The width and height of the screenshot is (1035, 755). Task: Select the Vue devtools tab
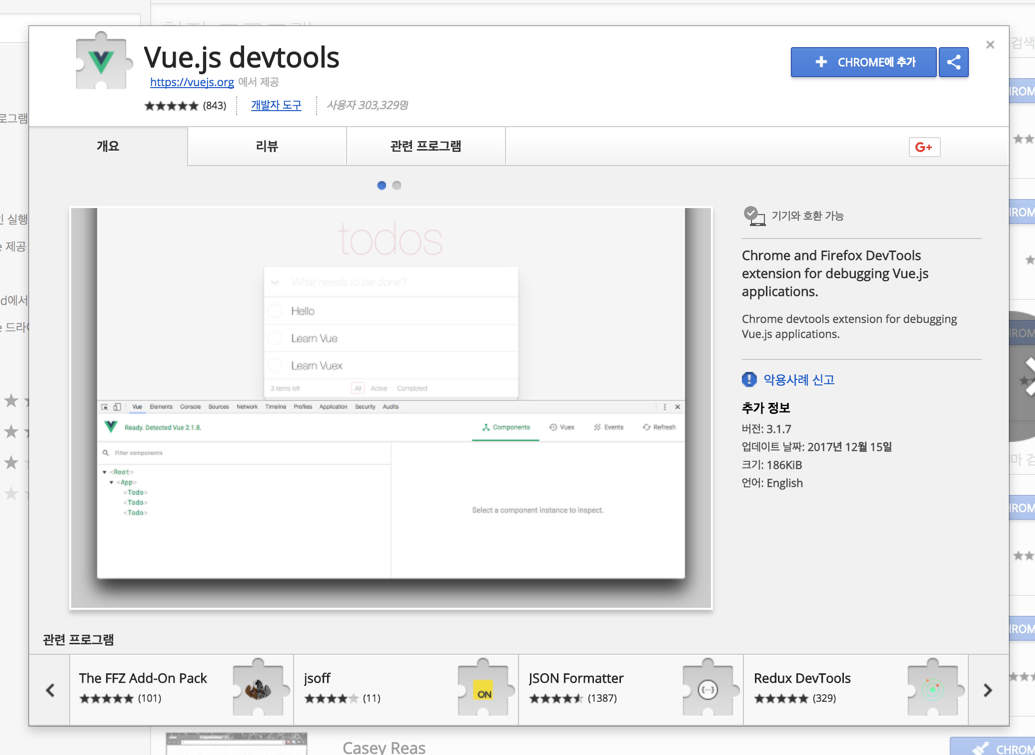click(x=137, y=407)
